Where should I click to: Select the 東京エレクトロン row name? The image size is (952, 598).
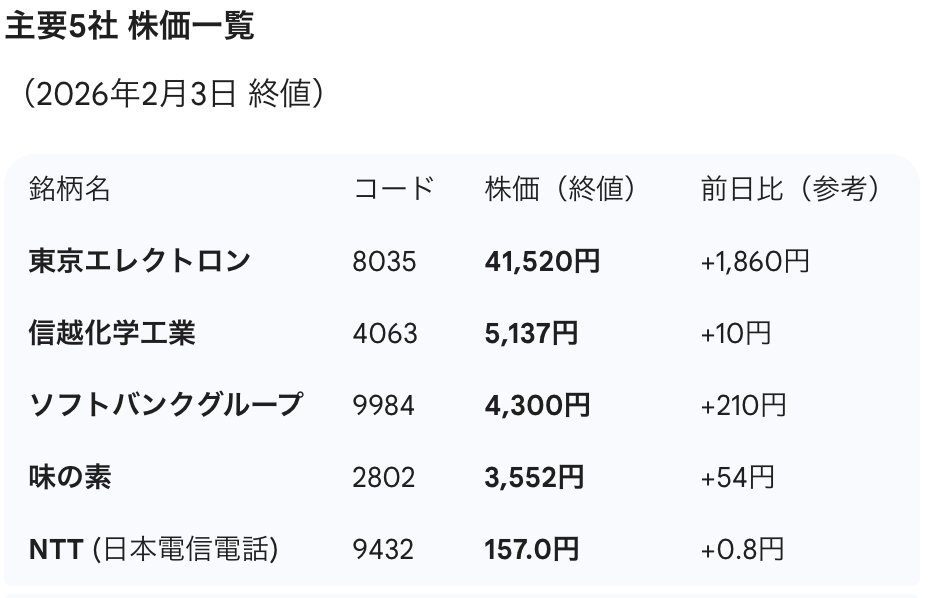point(139,261)
